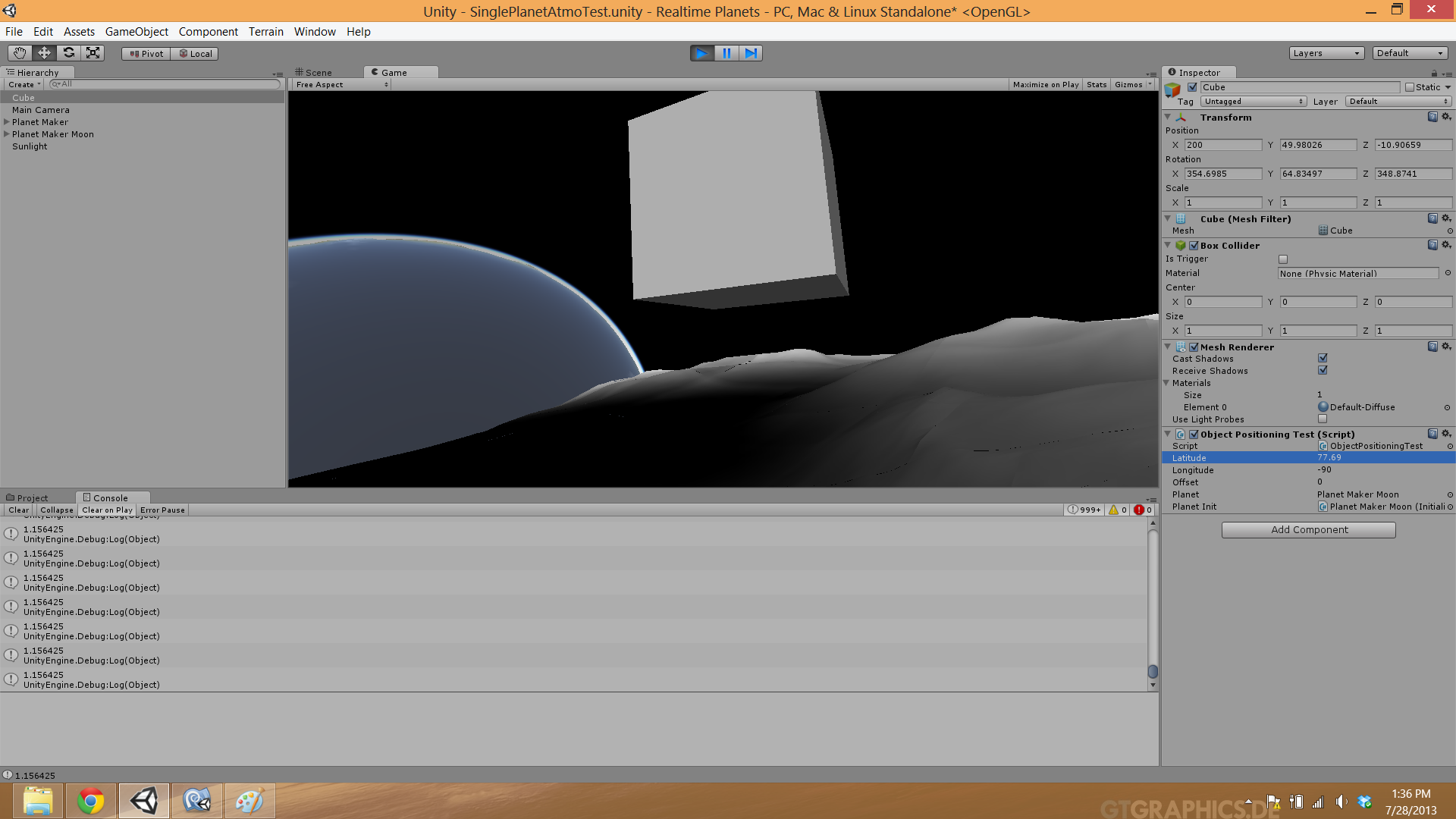
Task: Select the Hand tool in toolbar
Action: (20, 53)
